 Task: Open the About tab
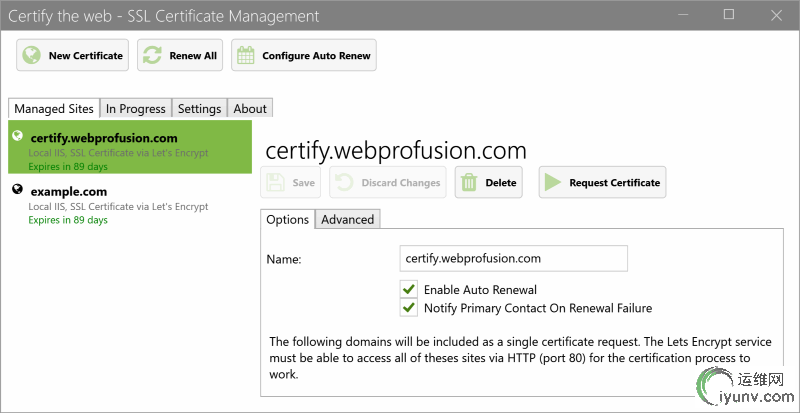(250, 109)
